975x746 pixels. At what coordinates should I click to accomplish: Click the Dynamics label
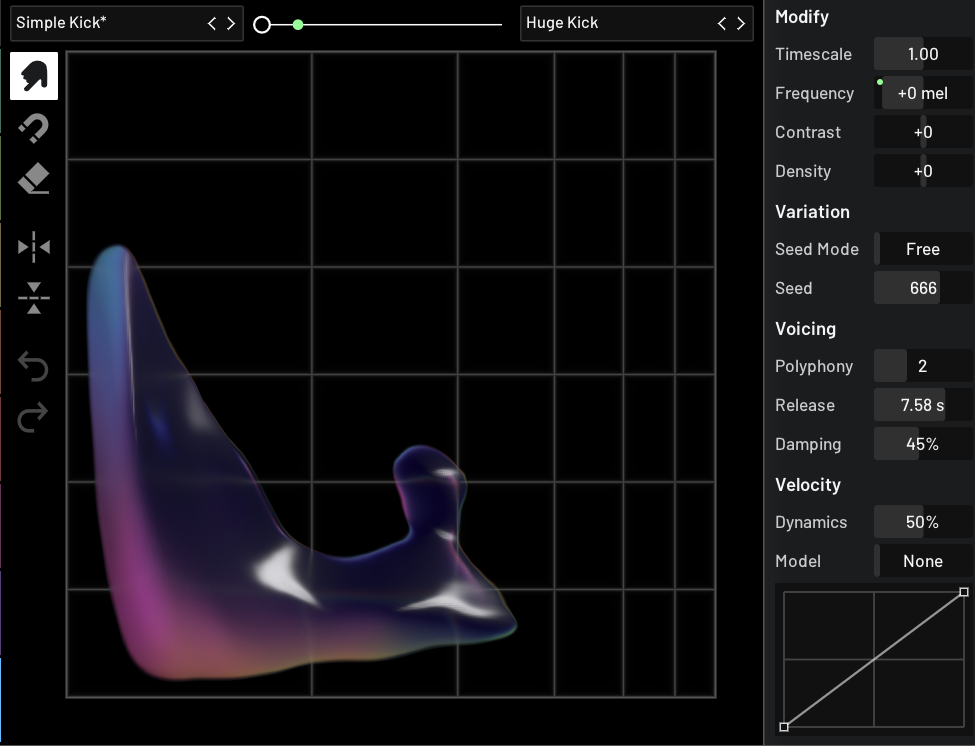click(811, 523)
